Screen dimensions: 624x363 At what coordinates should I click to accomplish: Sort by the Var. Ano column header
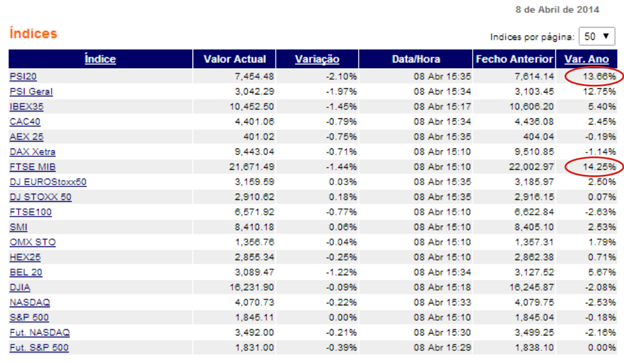pyautogui.click(x=587, y=59)
